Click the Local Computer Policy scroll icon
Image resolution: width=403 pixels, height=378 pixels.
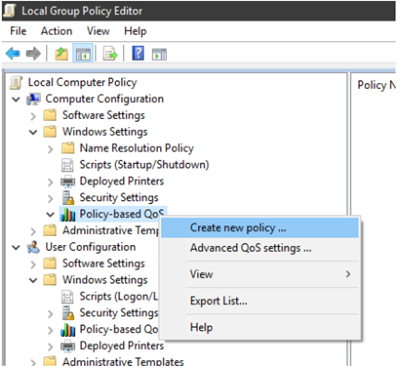(16, 82)
